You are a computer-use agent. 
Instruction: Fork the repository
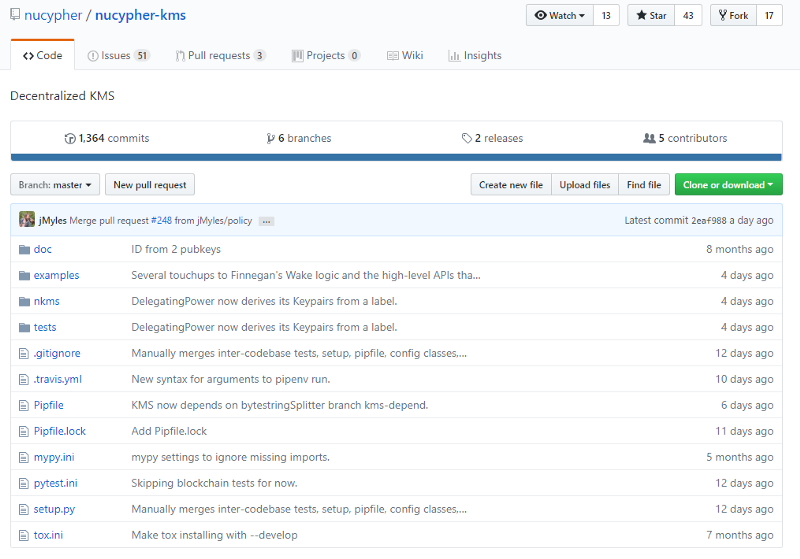tap(733, 15)
